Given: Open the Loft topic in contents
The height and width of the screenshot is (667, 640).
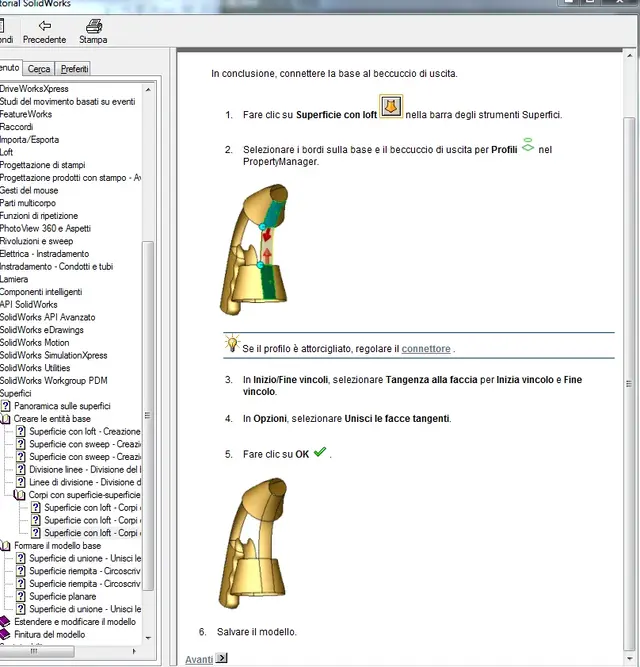Looking at the screenshot, I should (6, 152).
